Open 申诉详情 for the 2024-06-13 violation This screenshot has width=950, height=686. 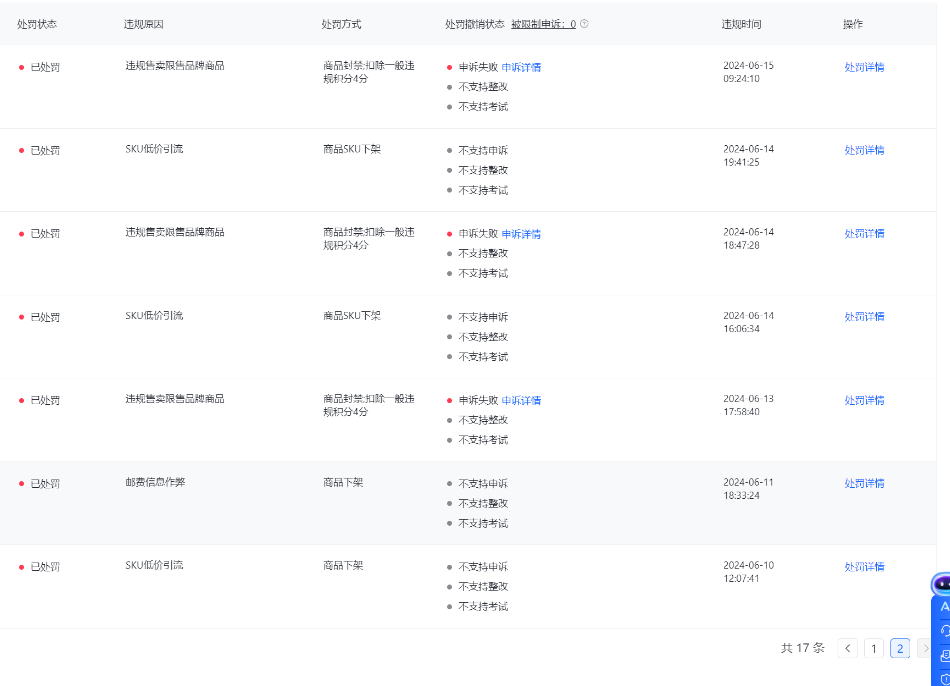point(521,400)
